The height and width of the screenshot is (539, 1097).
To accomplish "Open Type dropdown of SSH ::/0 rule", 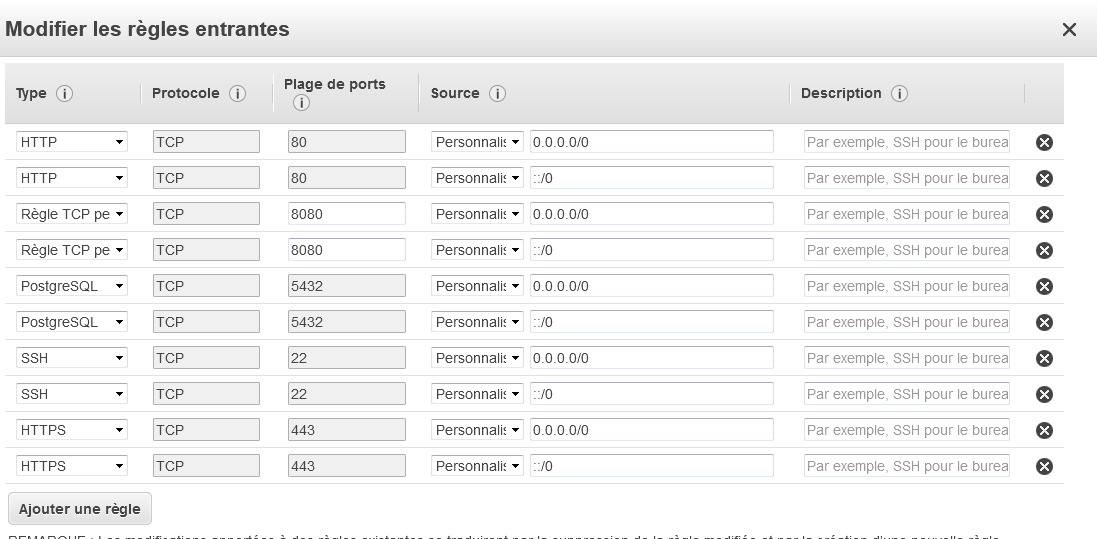I will (72, 394).
